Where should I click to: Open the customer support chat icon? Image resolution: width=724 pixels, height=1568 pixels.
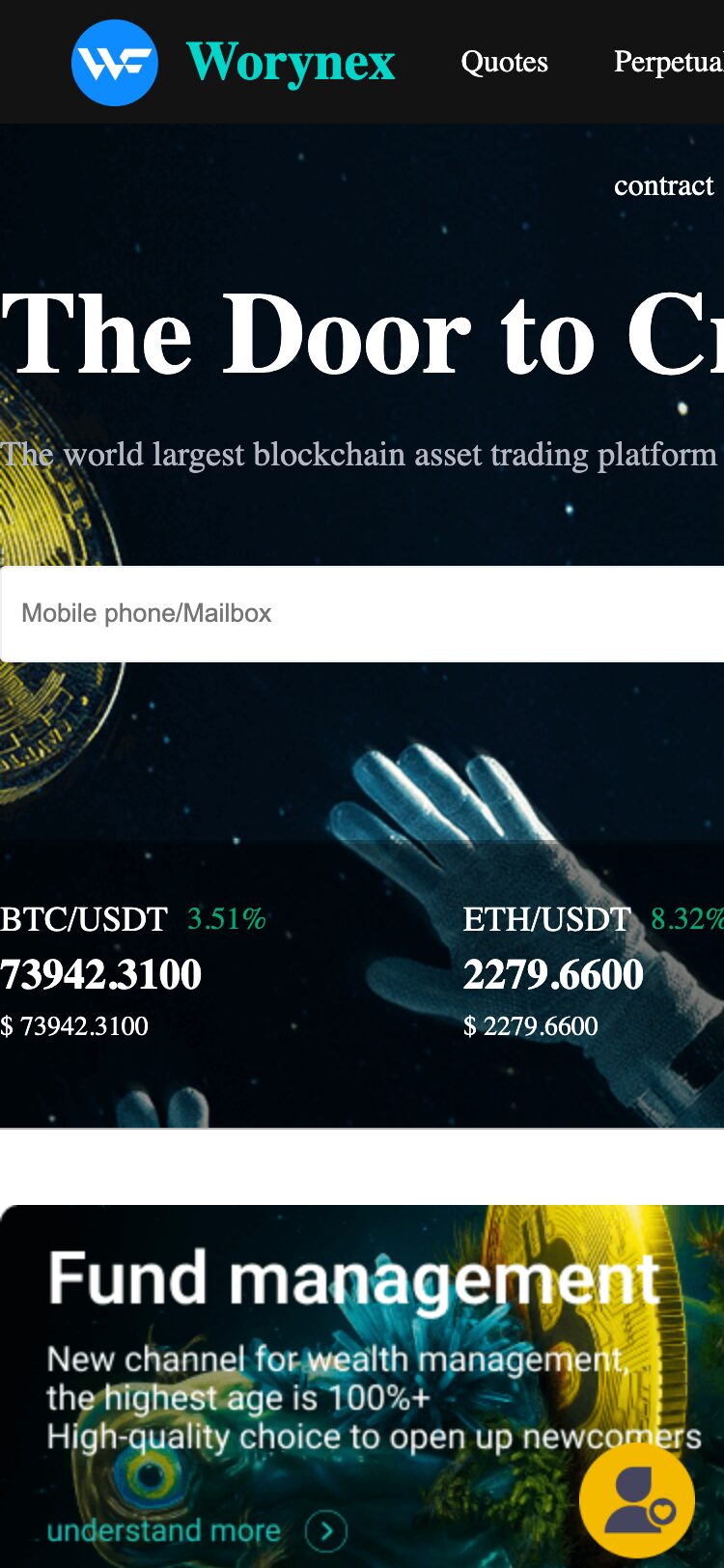click(x=636, y=1499)
